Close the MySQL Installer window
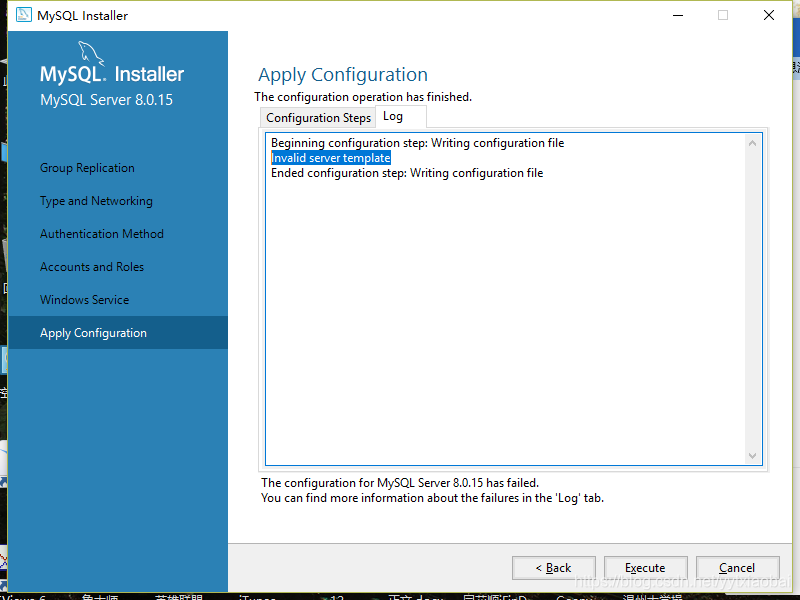 pyautogui.click(x=769, y=15)
